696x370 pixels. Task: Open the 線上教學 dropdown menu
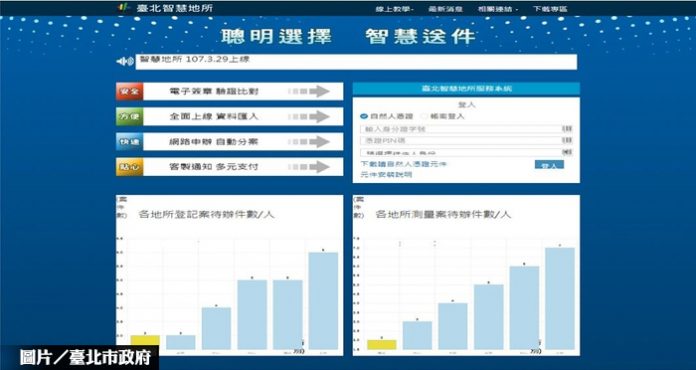click(x=395, y=9)
